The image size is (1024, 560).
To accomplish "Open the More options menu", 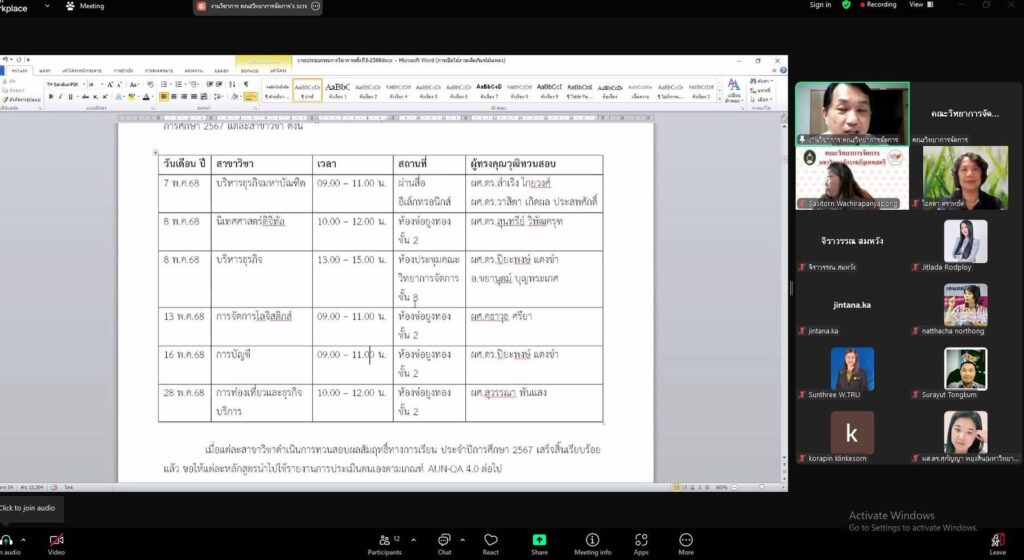I will click(x=686, y=541).
